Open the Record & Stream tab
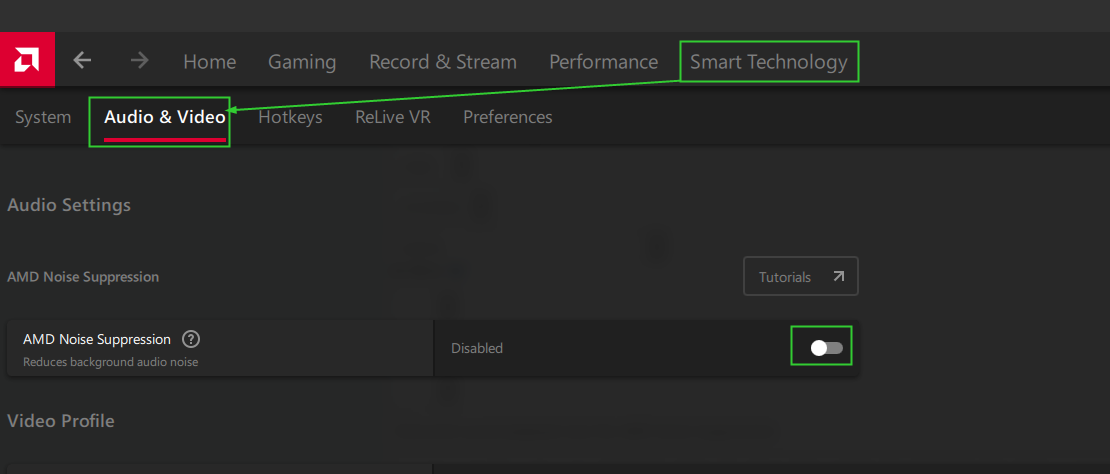The image size is (1110, 474). (x=443, y=62)
